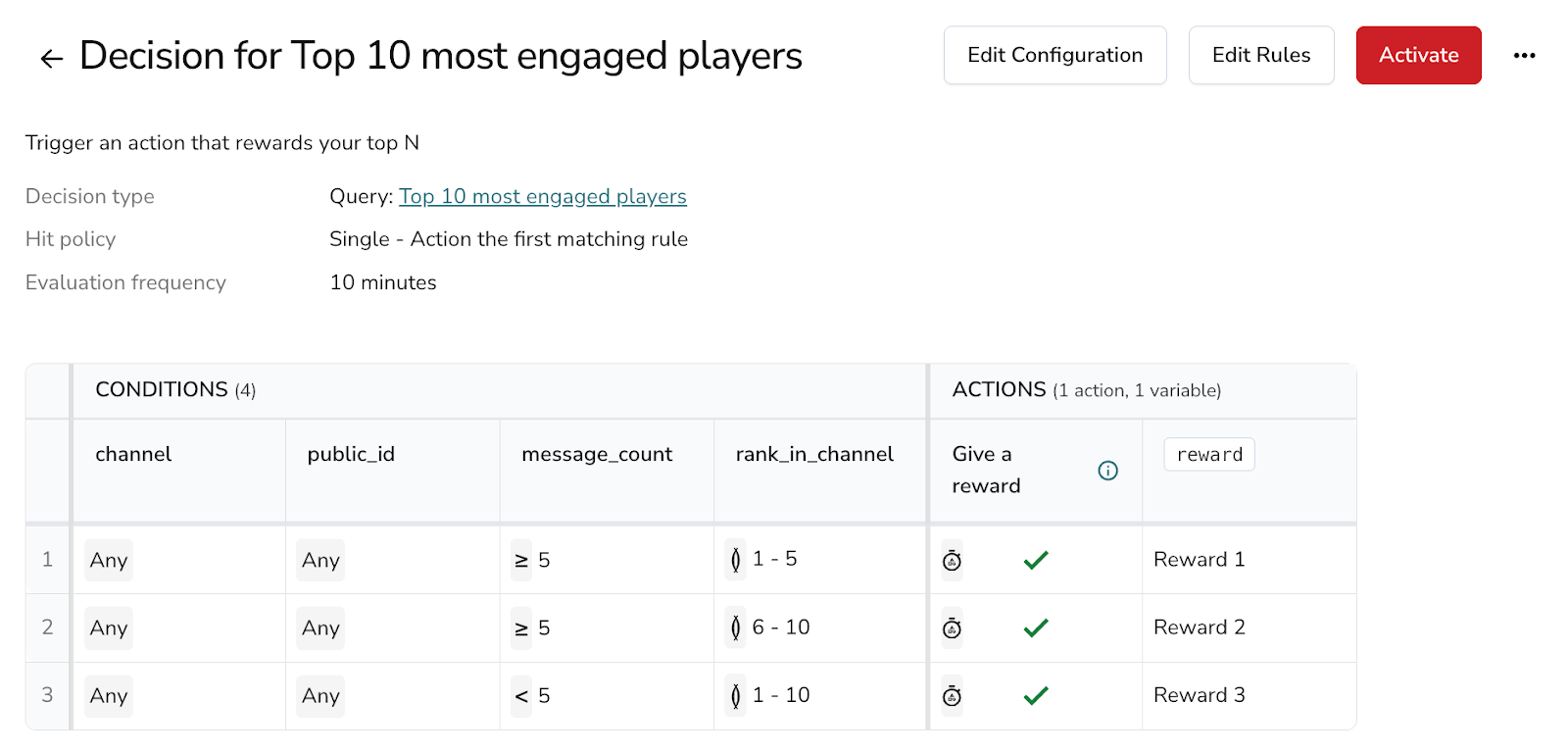Open the public_id Any selector in row 2

click(320, 628)
